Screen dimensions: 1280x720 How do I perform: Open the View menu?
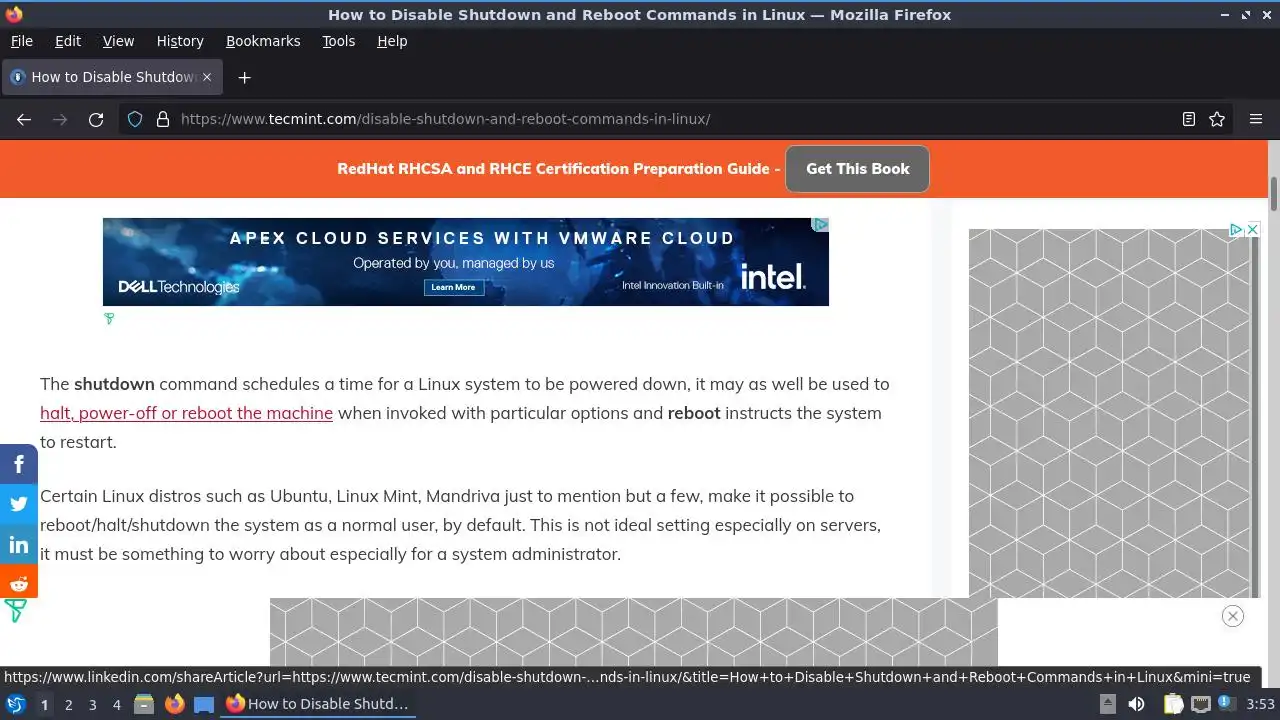[118, 41]
